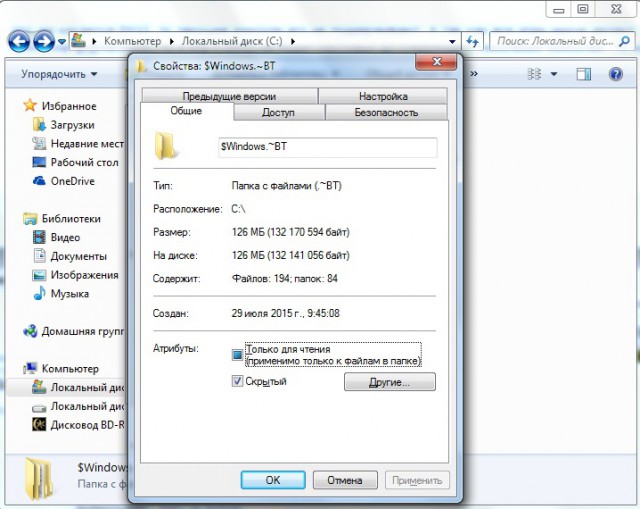This screenshot has height=509, width=640.
Task: Click Компьютер in the address bar
Action: tap(132, 41)
